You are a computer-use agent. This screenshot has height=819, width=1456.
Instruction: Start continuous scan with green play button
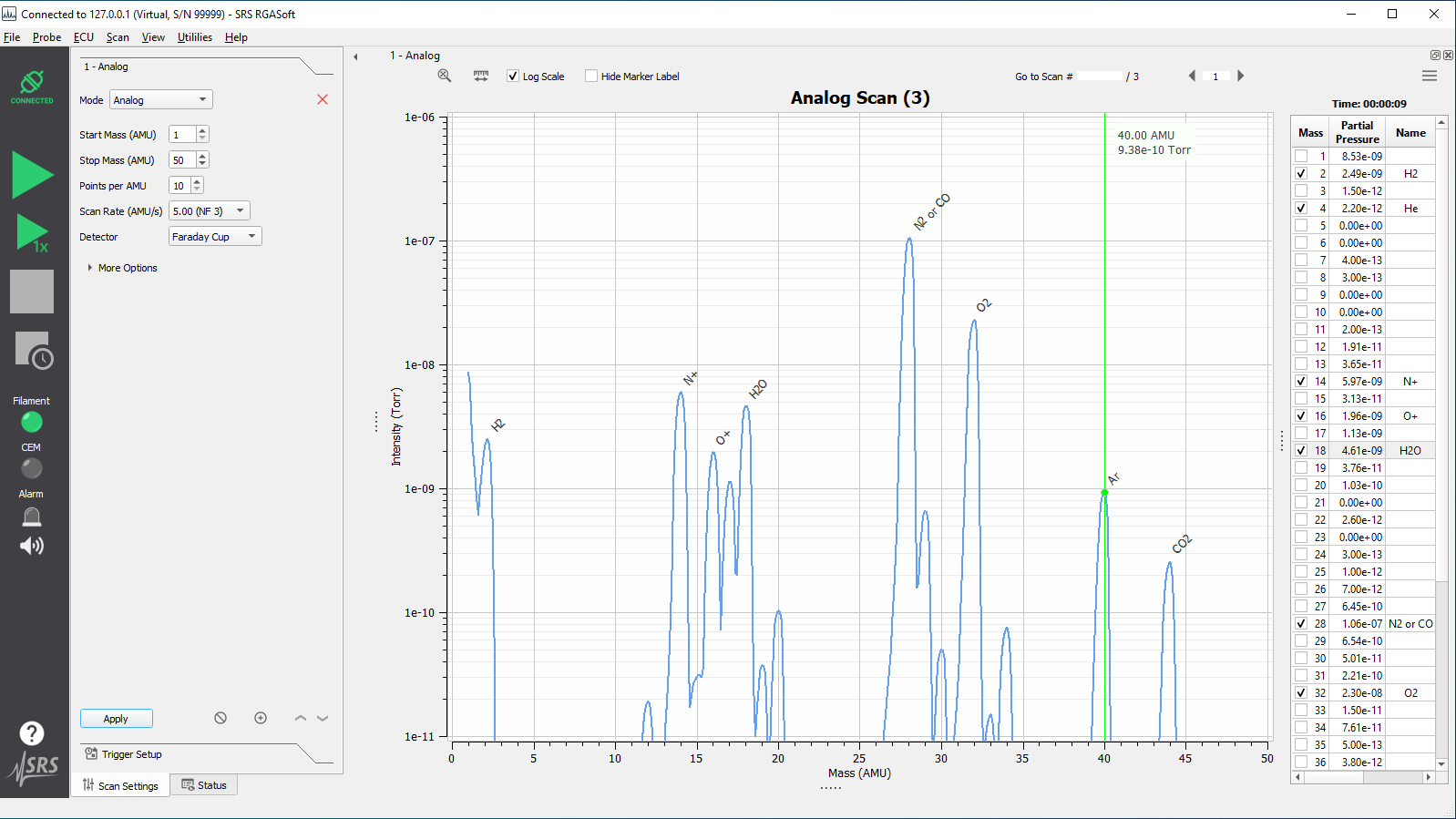click(x=32, y=174)
